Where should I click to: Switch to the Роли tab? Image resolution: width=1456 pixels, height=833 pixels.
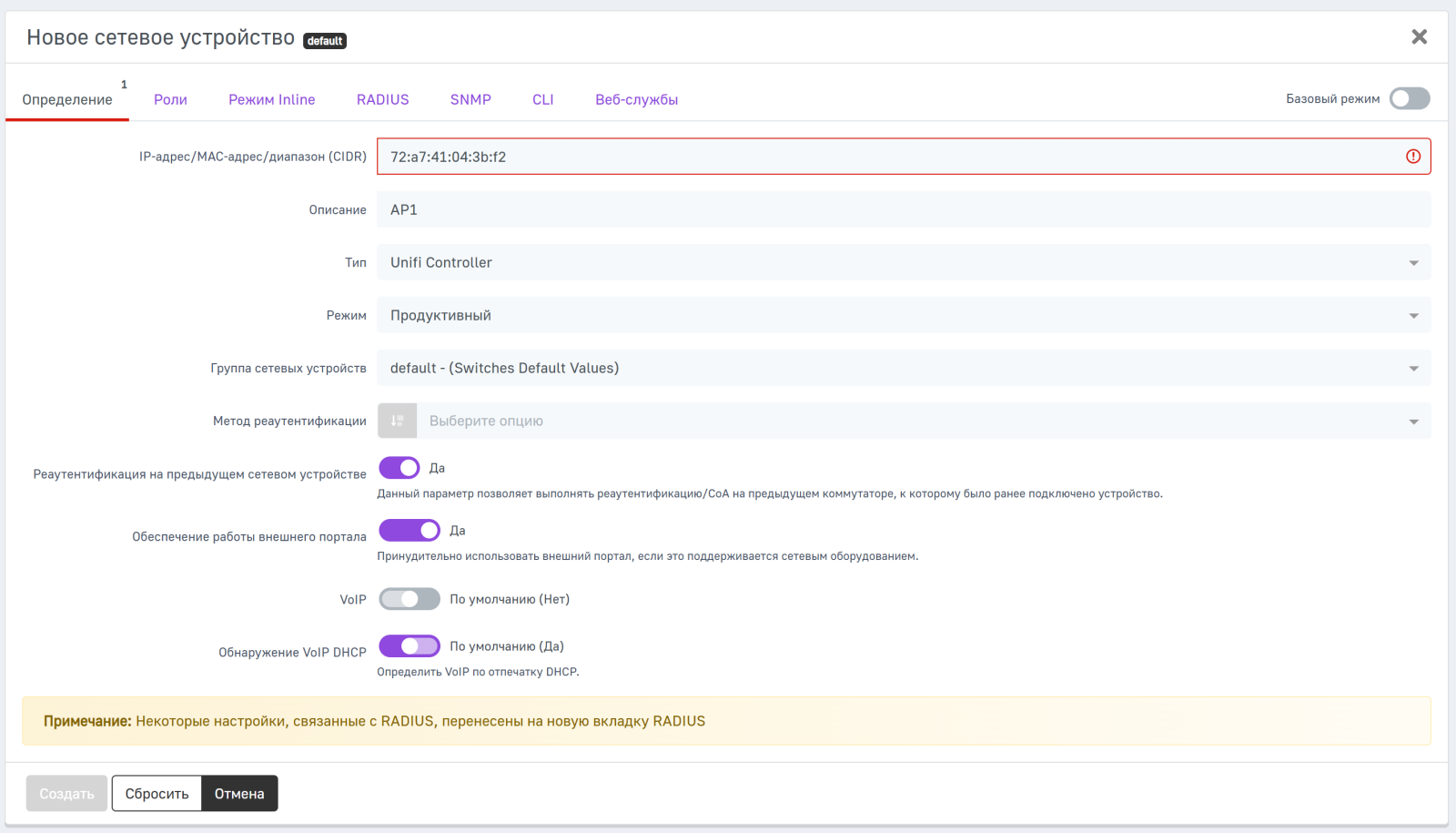170,99
